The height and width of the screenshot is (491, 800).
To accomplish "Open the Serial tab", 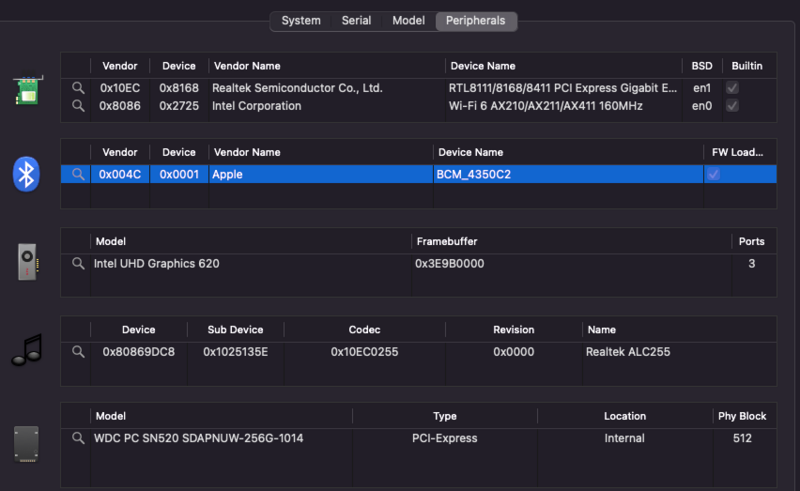I will (356, 20).
